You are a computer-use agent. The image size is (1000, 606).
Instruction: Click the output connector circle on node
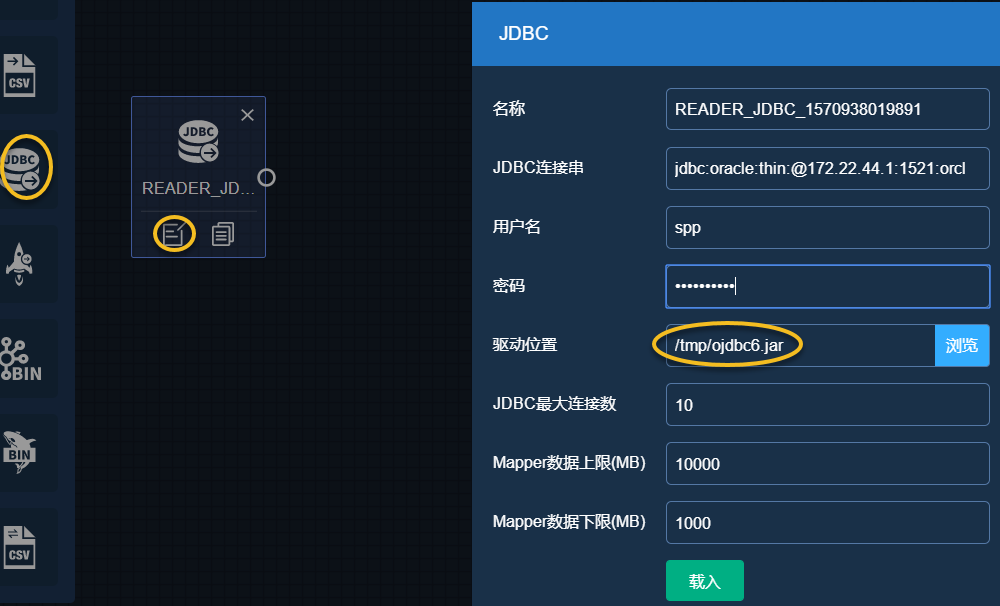pos(266,178)
